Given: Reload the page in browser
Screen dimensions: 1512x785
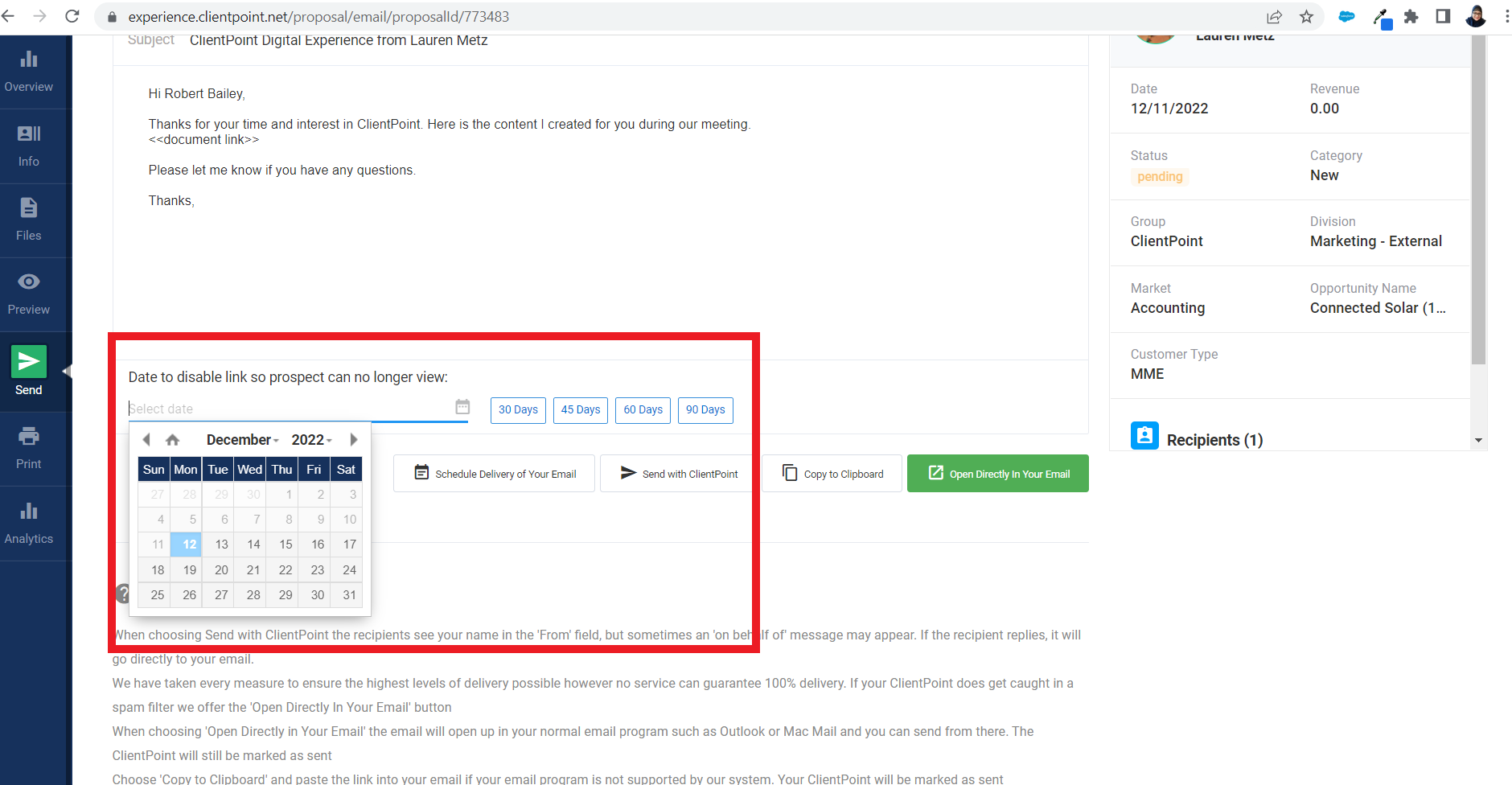Looking at the screenshot, I should click(72, 16).
